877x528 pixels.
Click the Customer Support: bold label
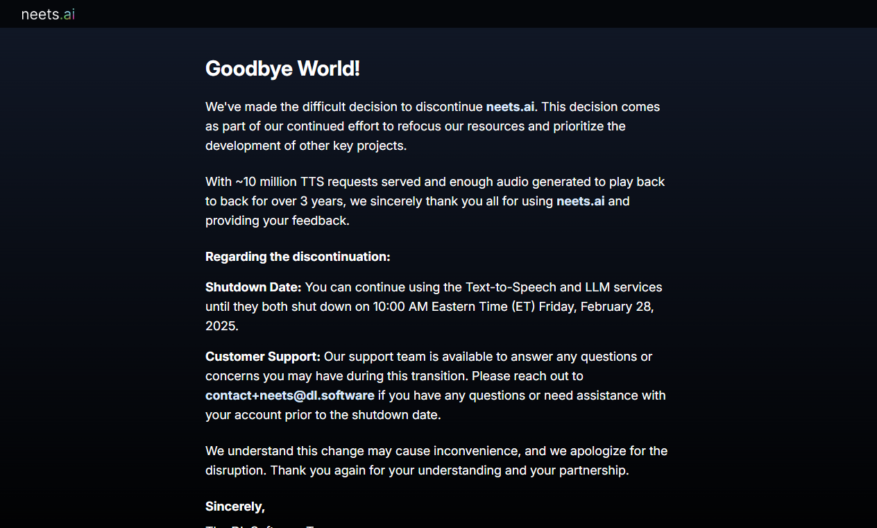tap(263, 357)
